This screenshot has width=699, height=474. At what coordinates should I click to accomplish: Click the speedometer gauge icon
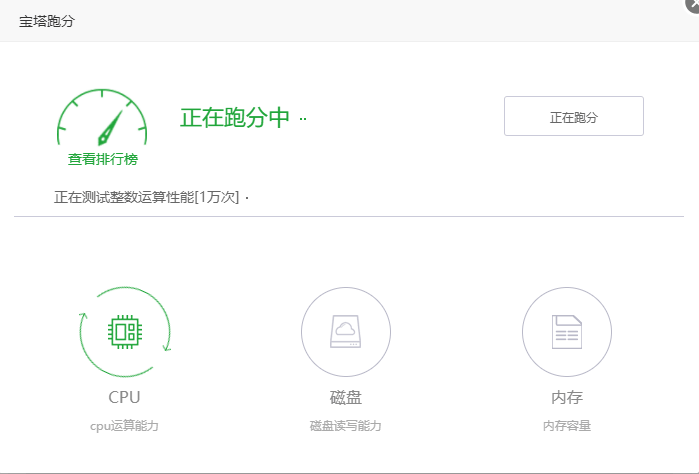(102, 117)
